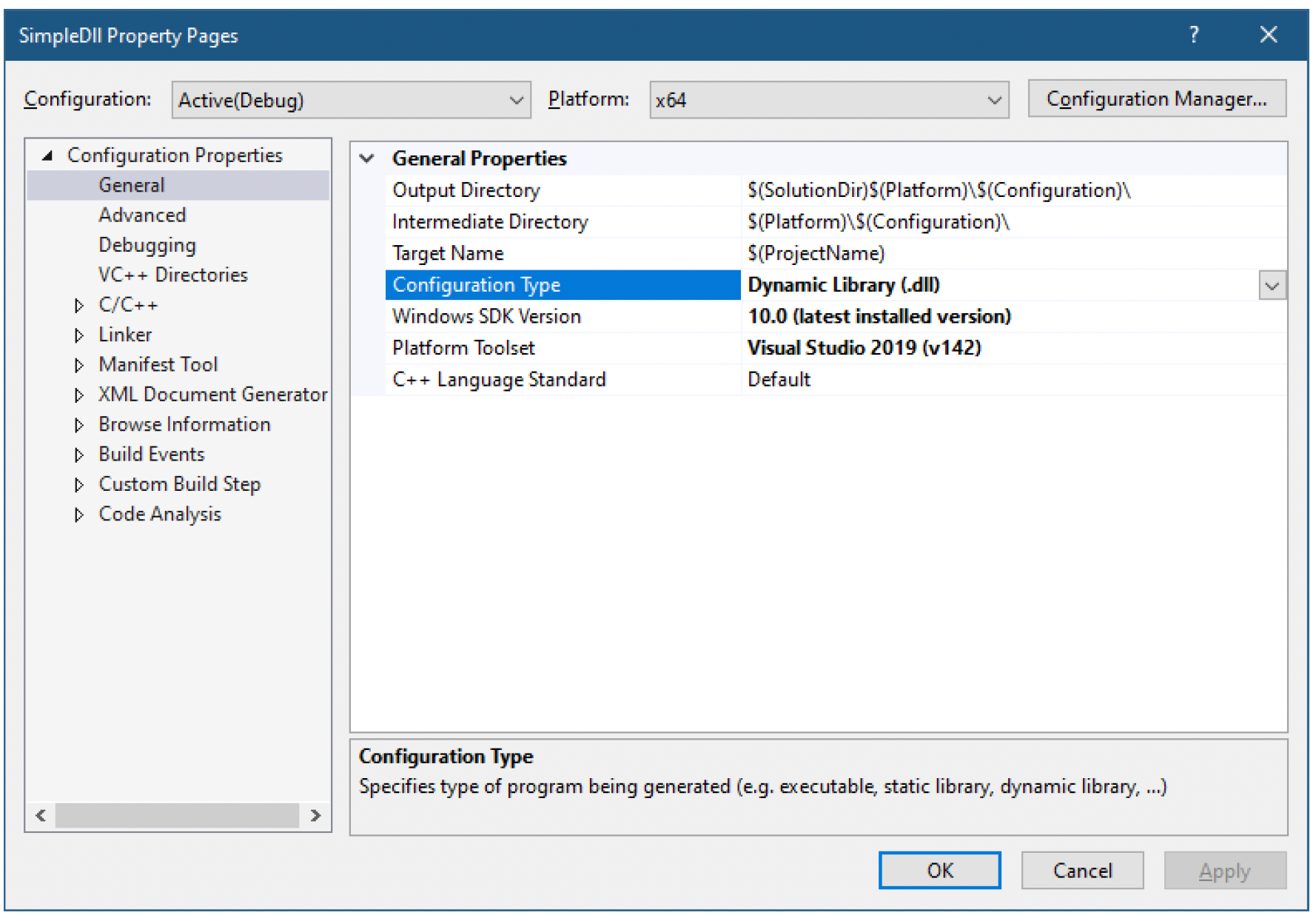The height and width of the screenshot is (921, 1316).
Task: Click the Output Directory value field
Action: click(1014, 190)
